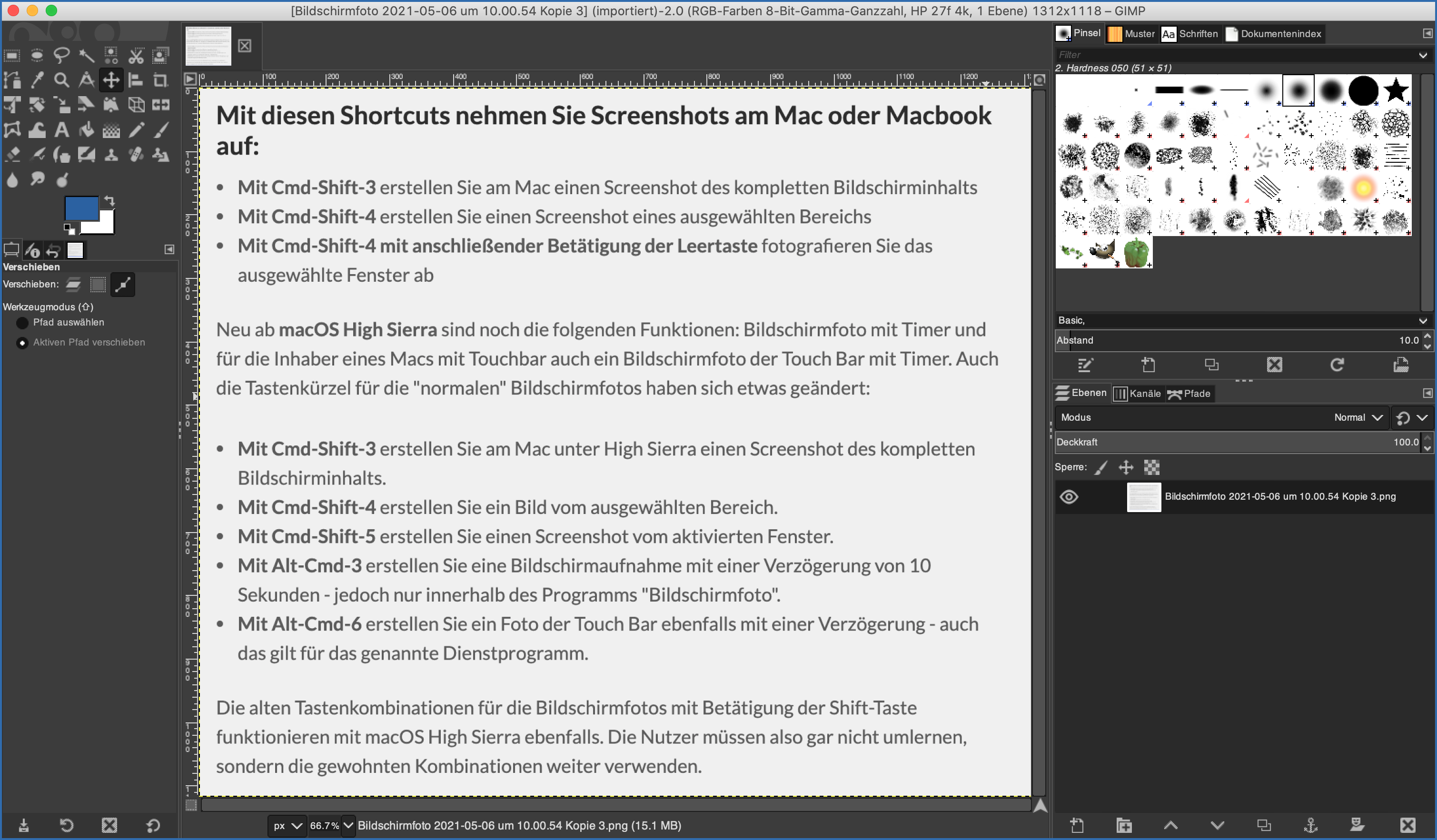Click the blue foreground color swatch
Screen dimensions: 1437x840
pos(81,209)
